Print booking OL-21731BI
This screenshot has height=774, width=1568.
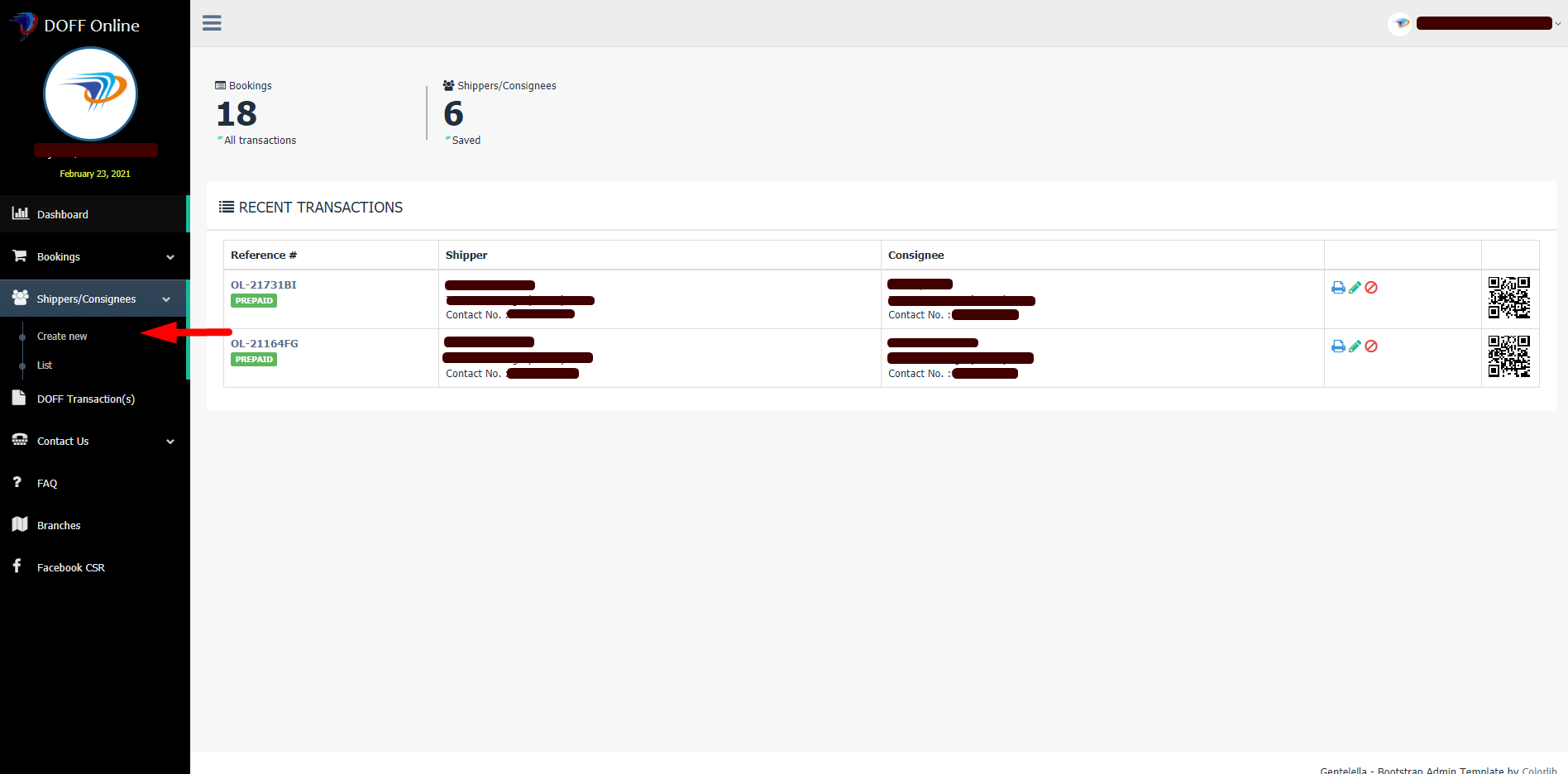tap(1338, 288)
